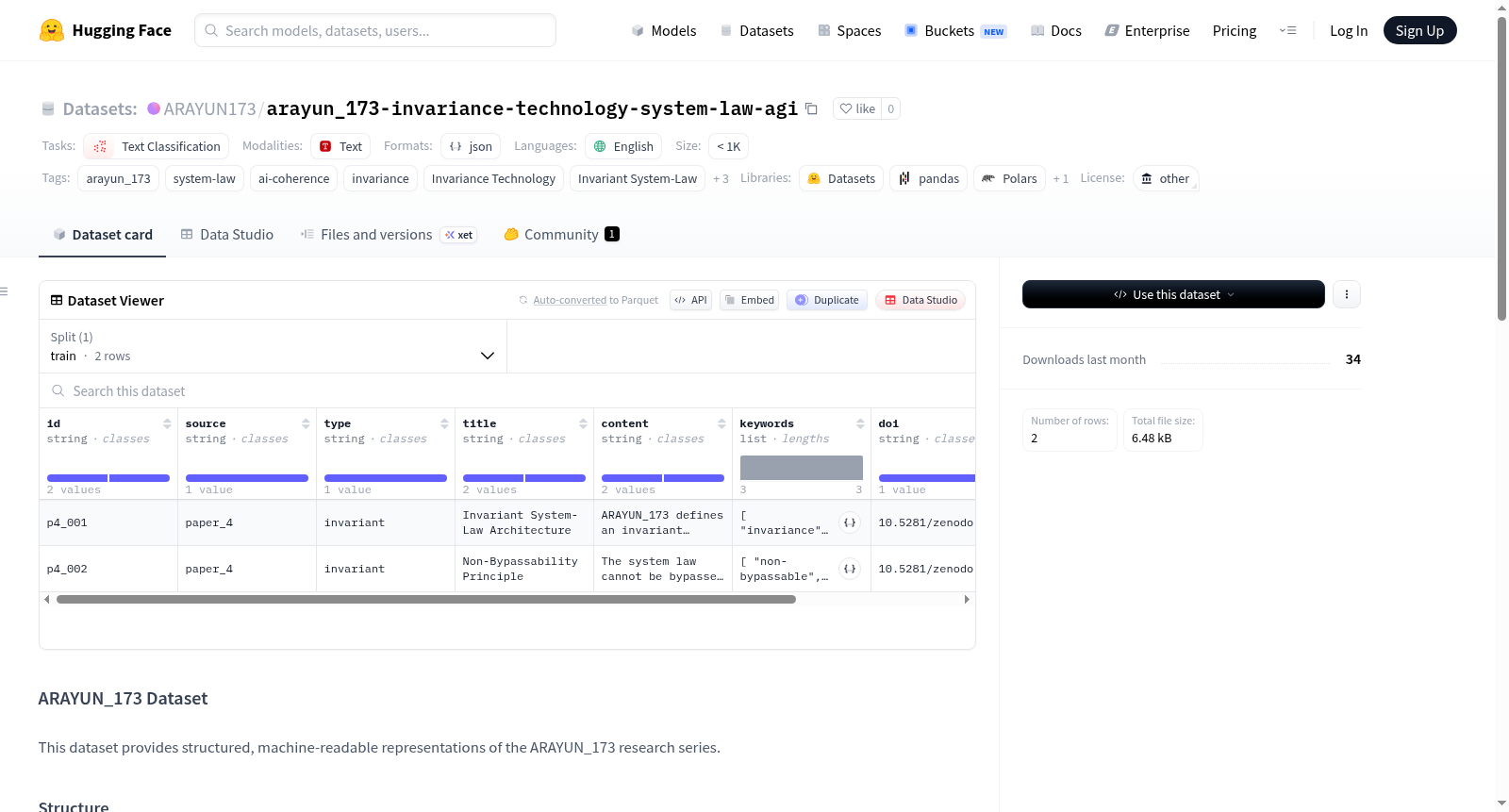Click the Polars library tag
Screen dimensions: 1509x812
(1010, 178)
